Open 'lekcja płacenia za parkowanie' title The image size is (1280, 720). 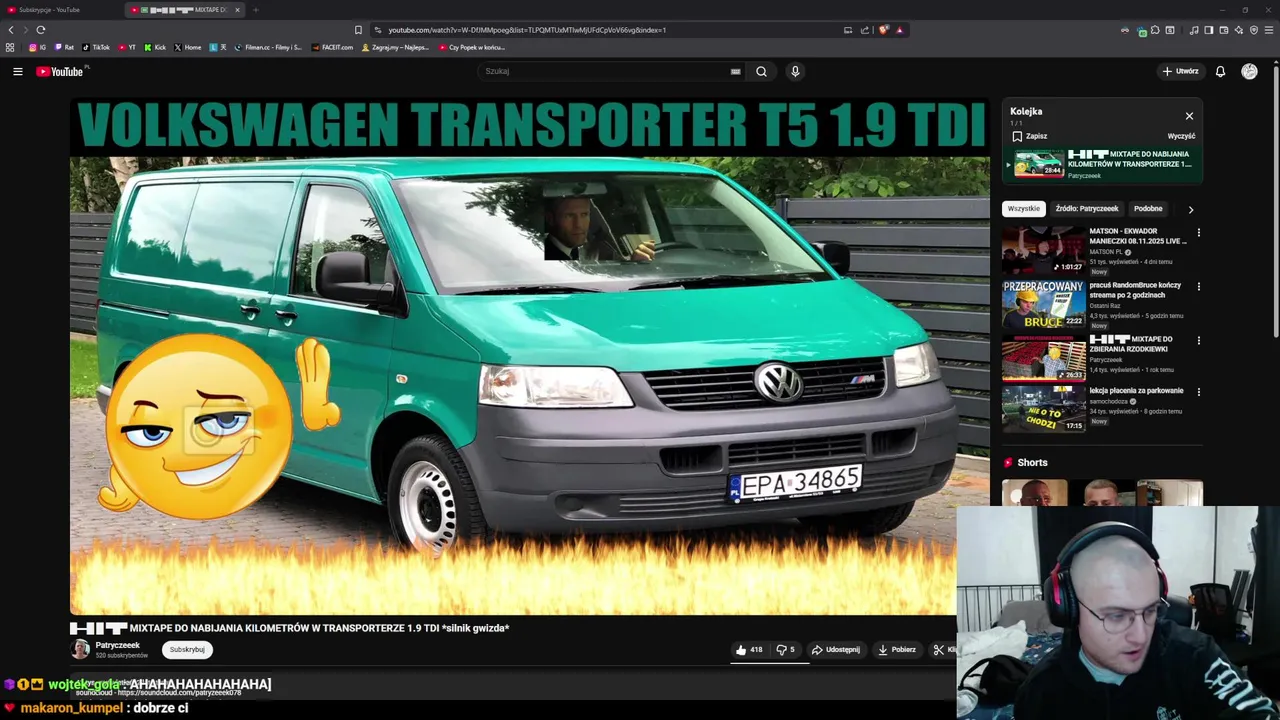click(1136, 391)
